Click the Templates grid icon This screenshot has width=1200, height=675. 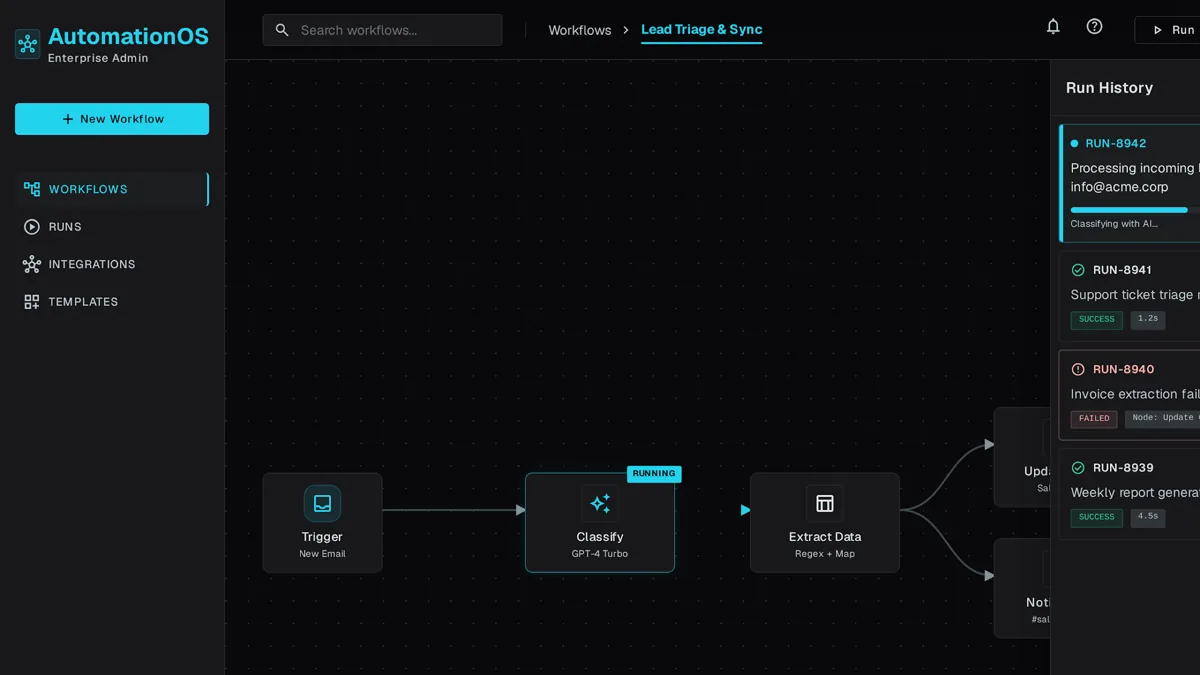[32, 302]
